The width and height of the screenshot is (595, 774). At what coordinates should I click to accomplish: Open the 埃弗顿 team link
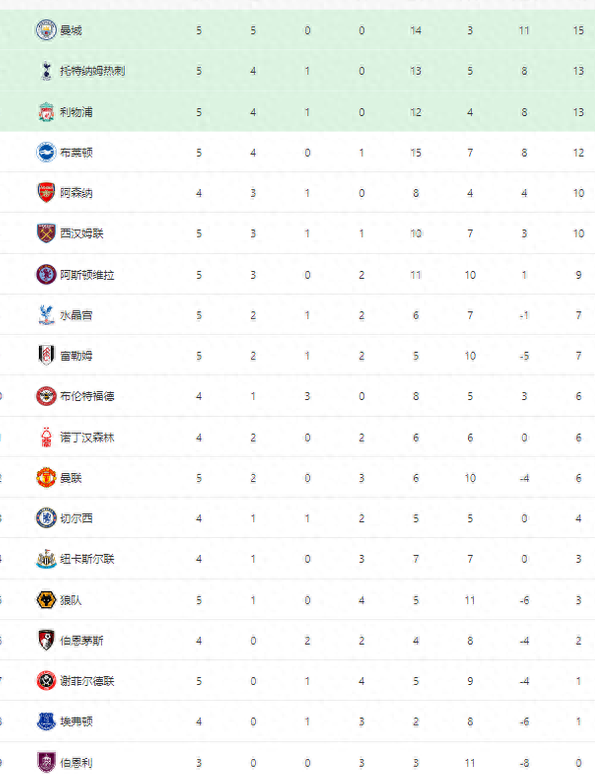76,722
